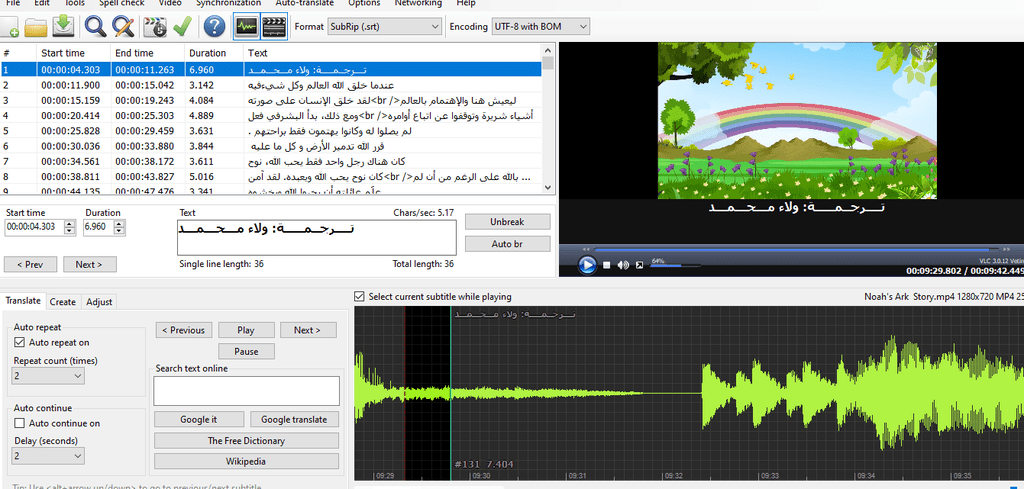Click the Duration column header
The height and width of the screenshot is (489, 1024).
point(214,53)
